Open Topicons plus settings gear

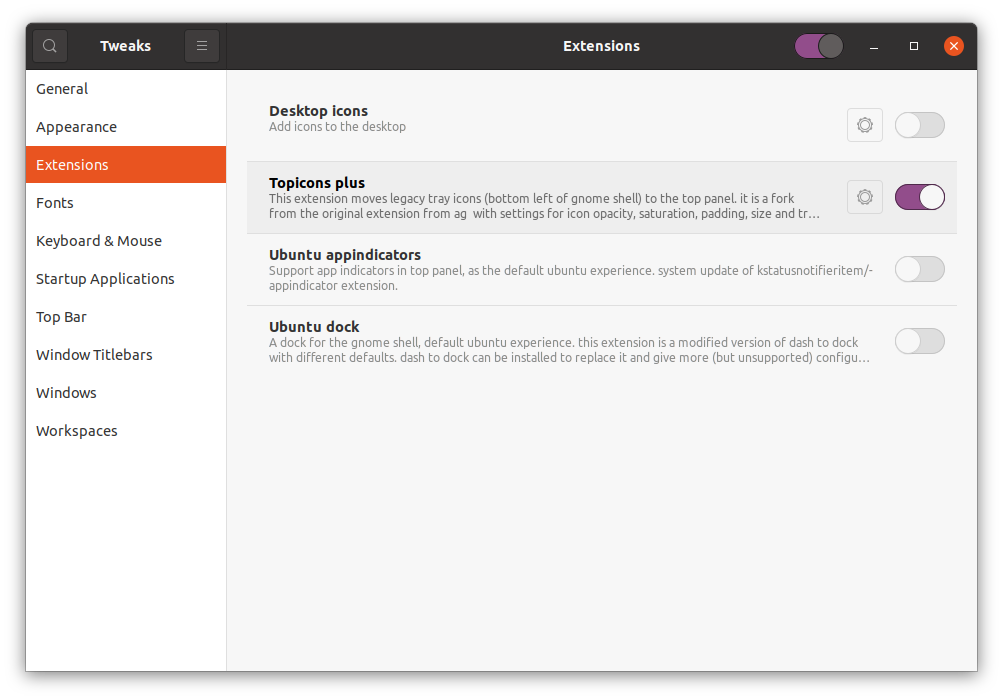[x=865, y=197]
